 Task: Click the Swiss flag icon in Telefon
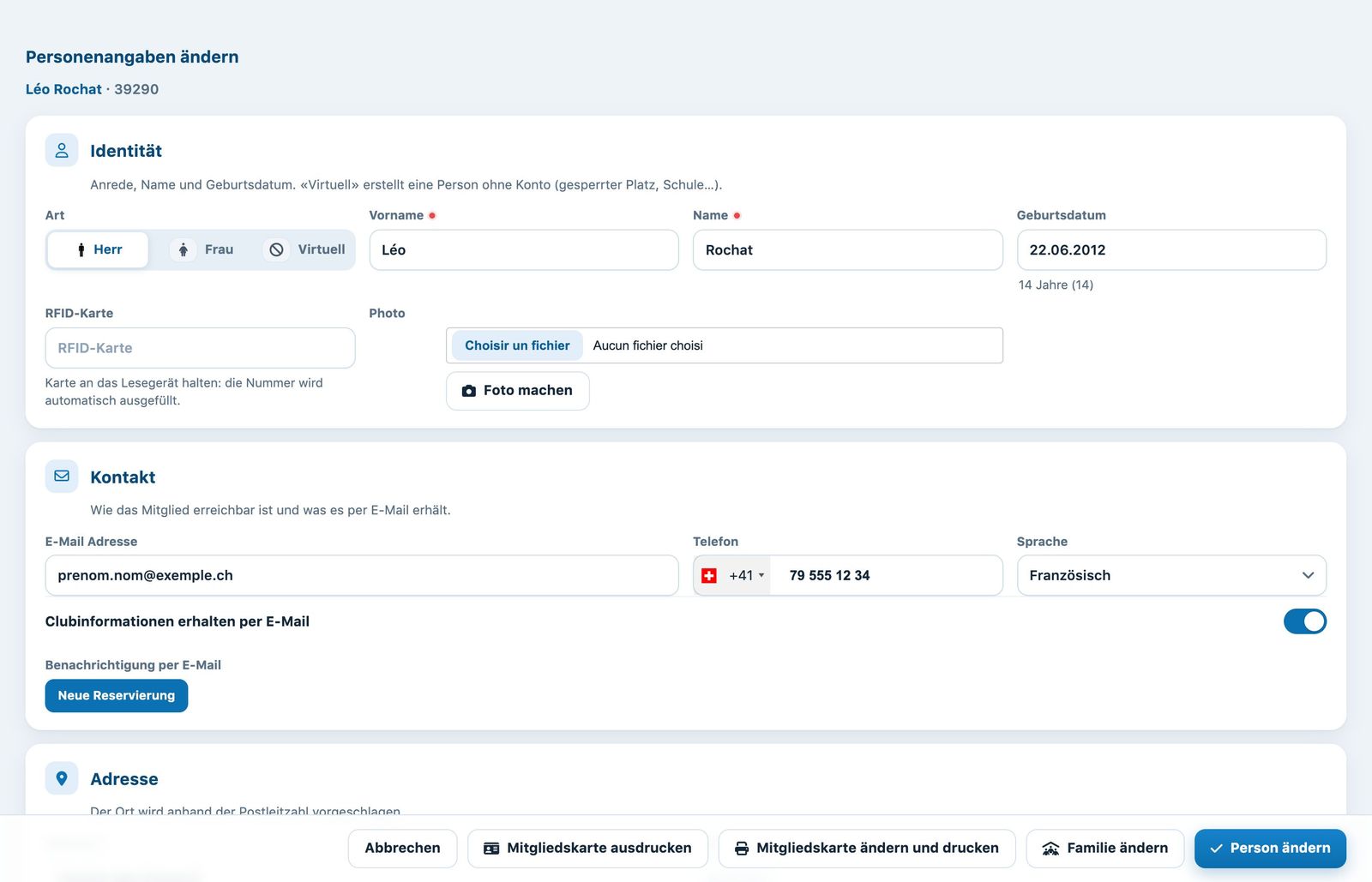(x=709, y=576)
